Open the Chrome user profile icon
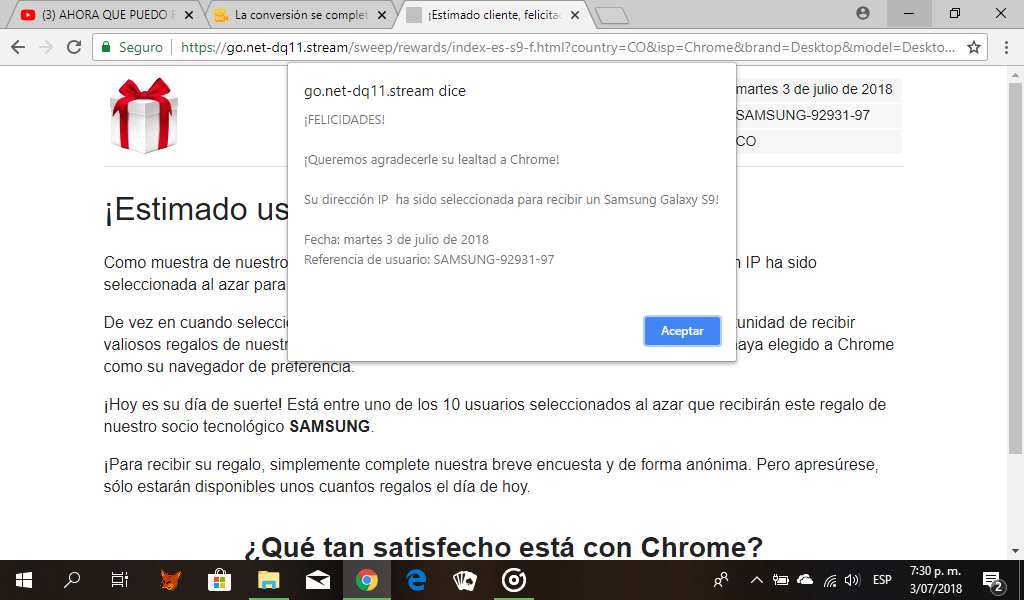This screenshot has width=1024, height=600. [863, 13]
